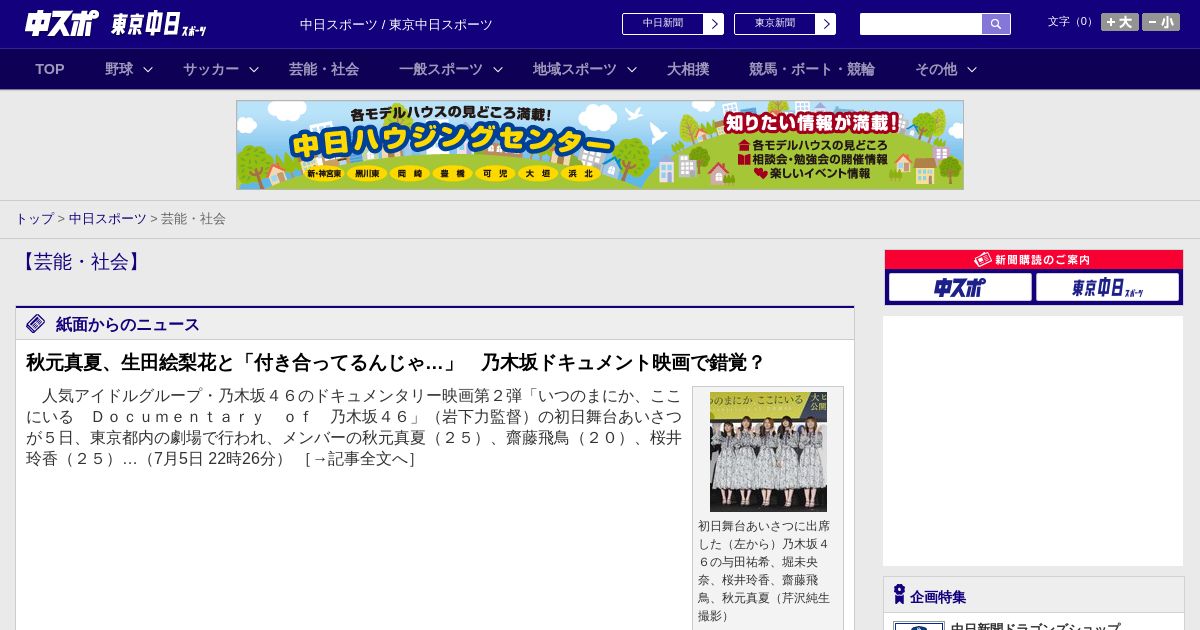The width and height of the screenshot is (1200, 630).
Task: Click the photo caption under article image
Action: [x=766, y=571]
